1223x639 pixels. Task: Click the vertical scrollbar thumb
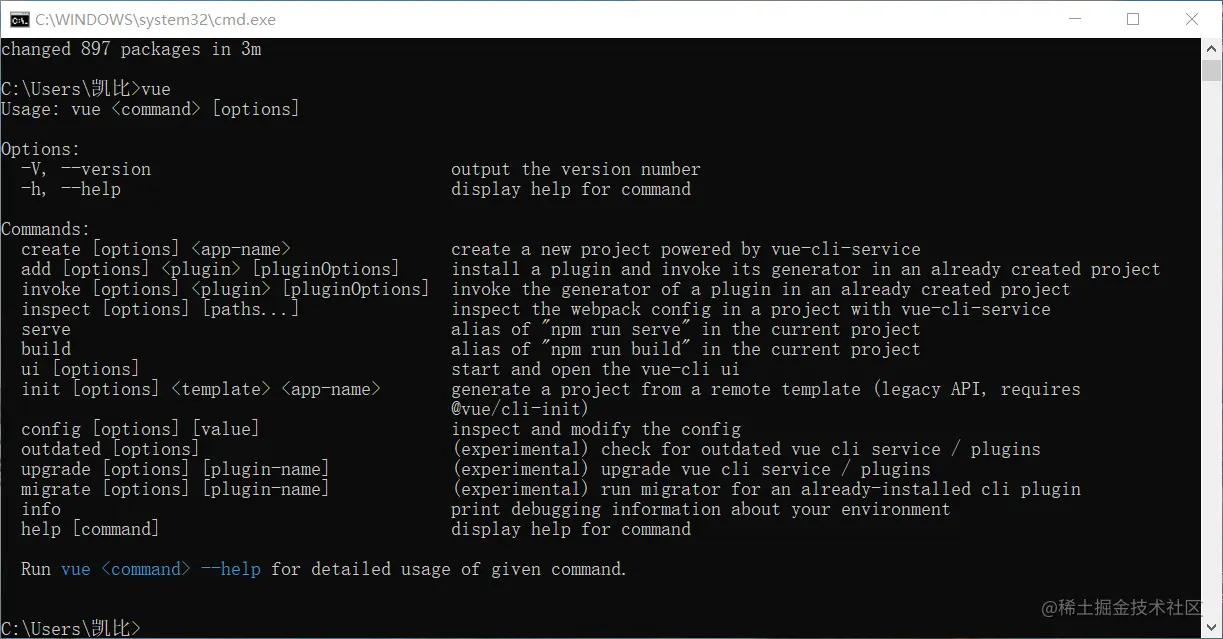[1212, 71]
